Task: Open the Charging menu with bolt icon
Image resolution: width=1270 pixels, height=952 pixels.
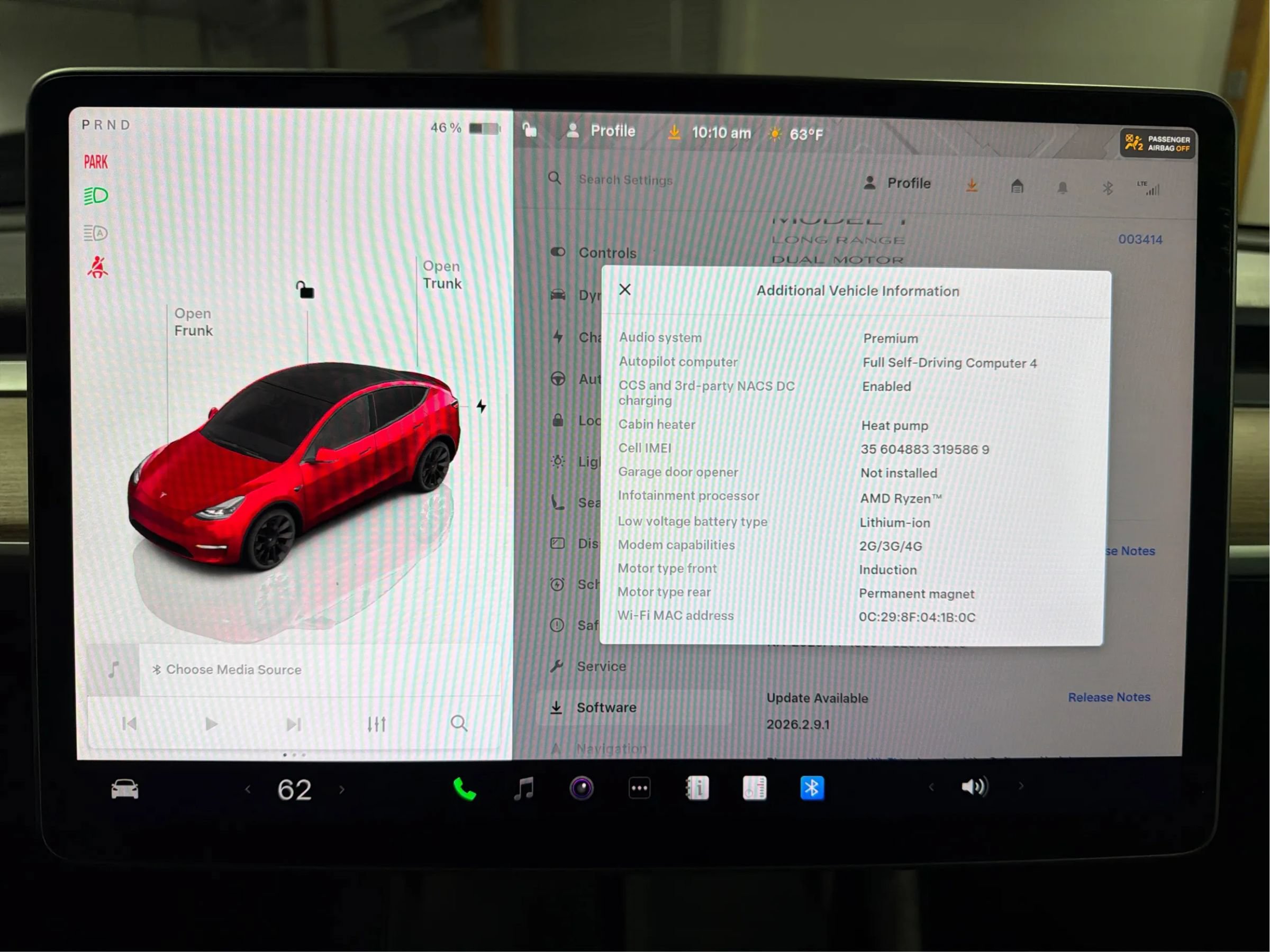Action: click(575, 337)
